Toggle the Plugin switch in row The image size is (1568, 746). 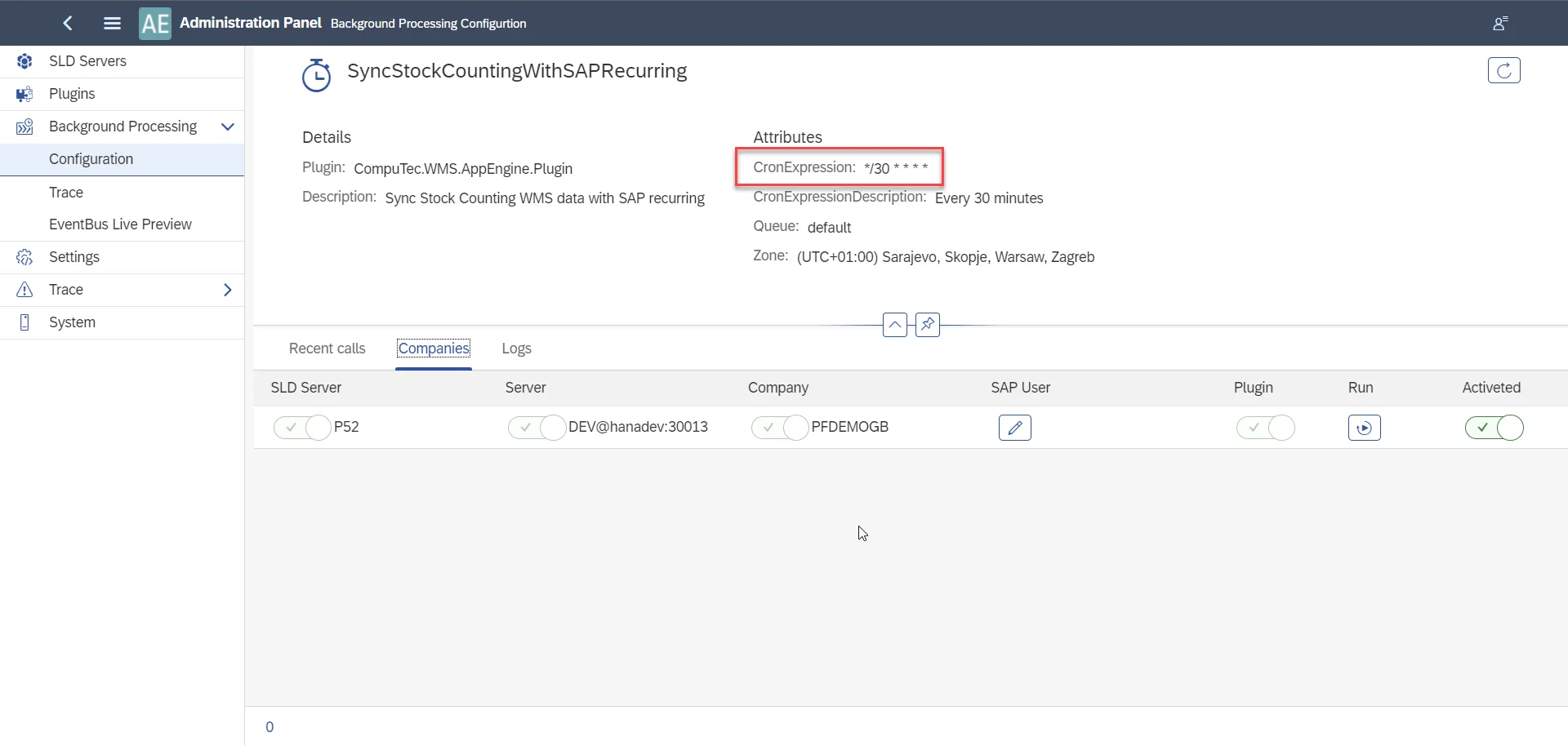[x=1265, y=428]
